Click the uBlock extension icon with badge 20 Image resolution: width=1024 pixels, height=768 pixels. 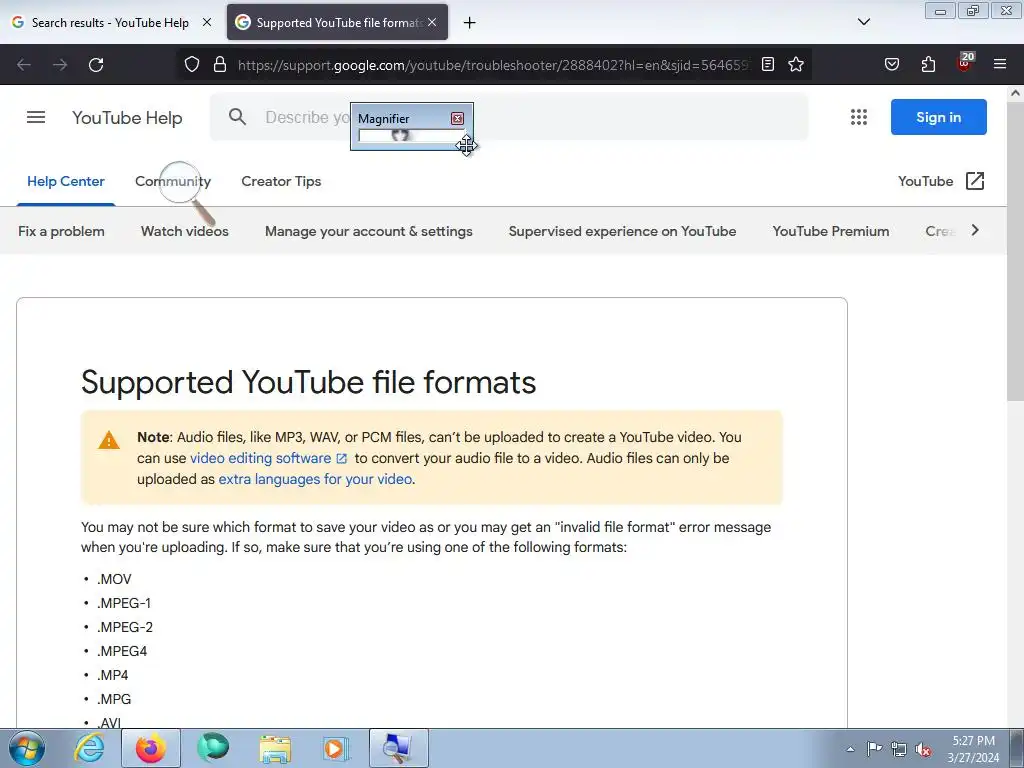[965, 63]
